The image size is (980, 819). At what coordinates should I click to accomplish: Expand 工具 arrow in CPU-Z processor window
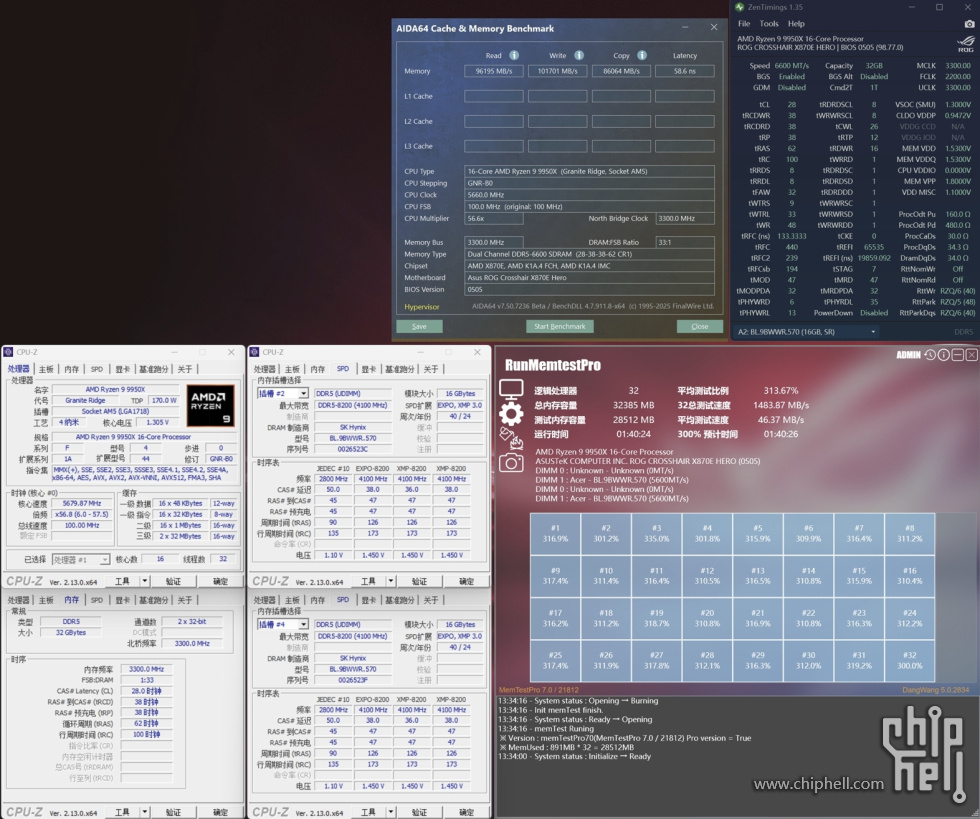144,581
